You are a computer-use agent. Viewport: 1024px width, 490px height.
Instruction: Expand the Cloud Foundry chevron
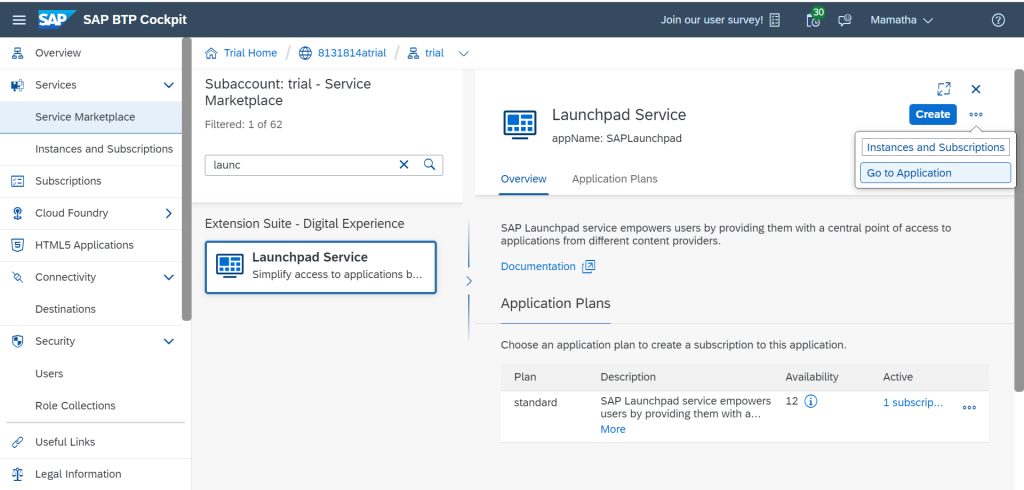pyautogui.click(x=168, y=213)
